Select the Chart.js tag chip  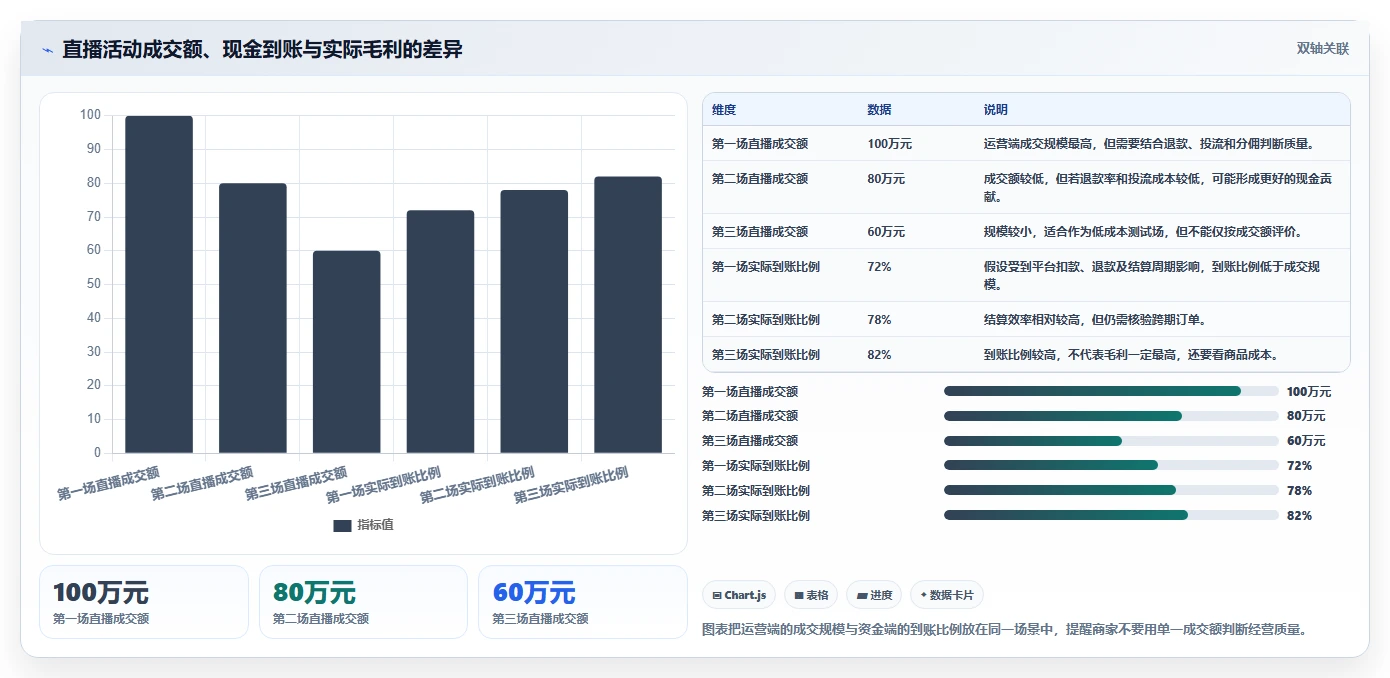click(x=739, y=595)
